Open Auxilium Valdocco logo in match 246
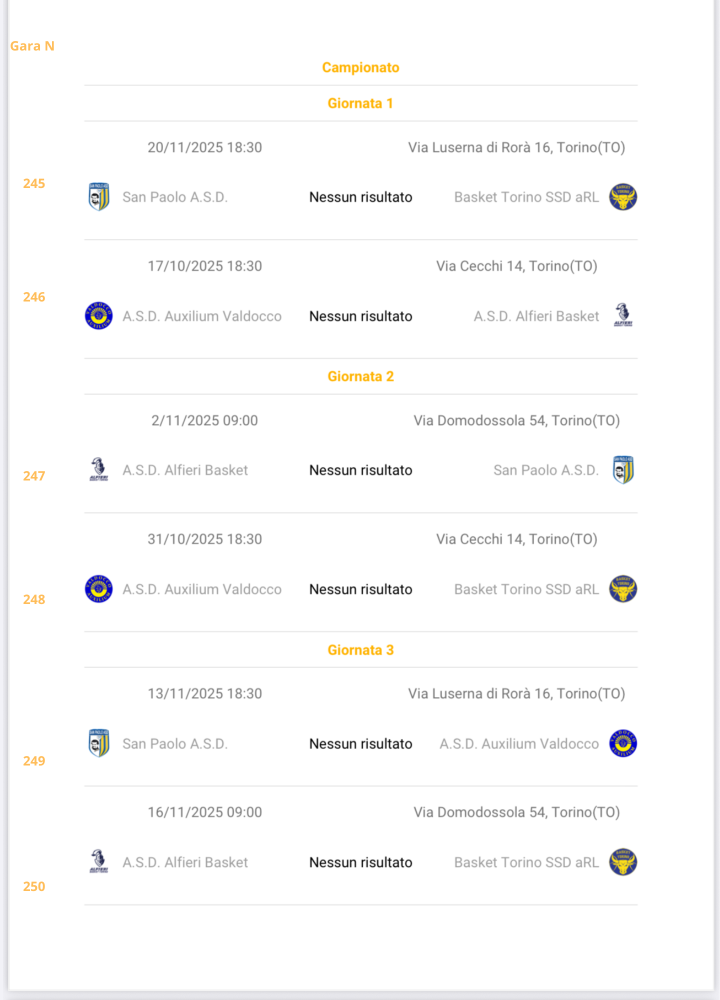 tap(99, 316)
